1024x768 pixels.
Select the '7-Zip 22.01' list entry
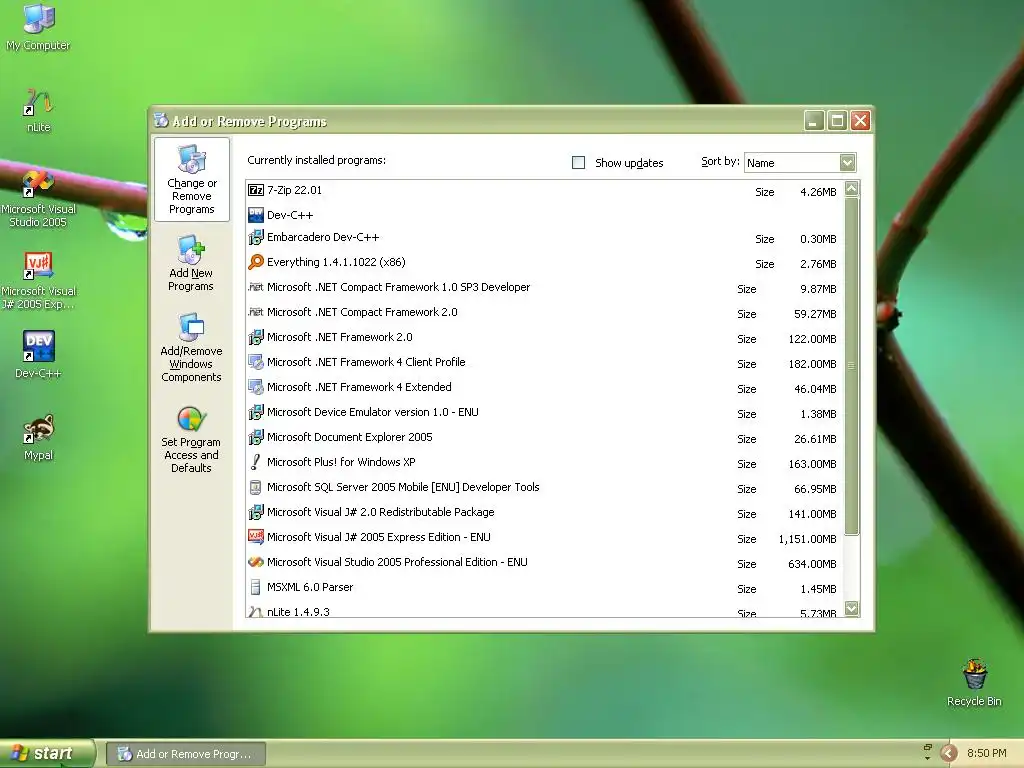tap(545, 191)
